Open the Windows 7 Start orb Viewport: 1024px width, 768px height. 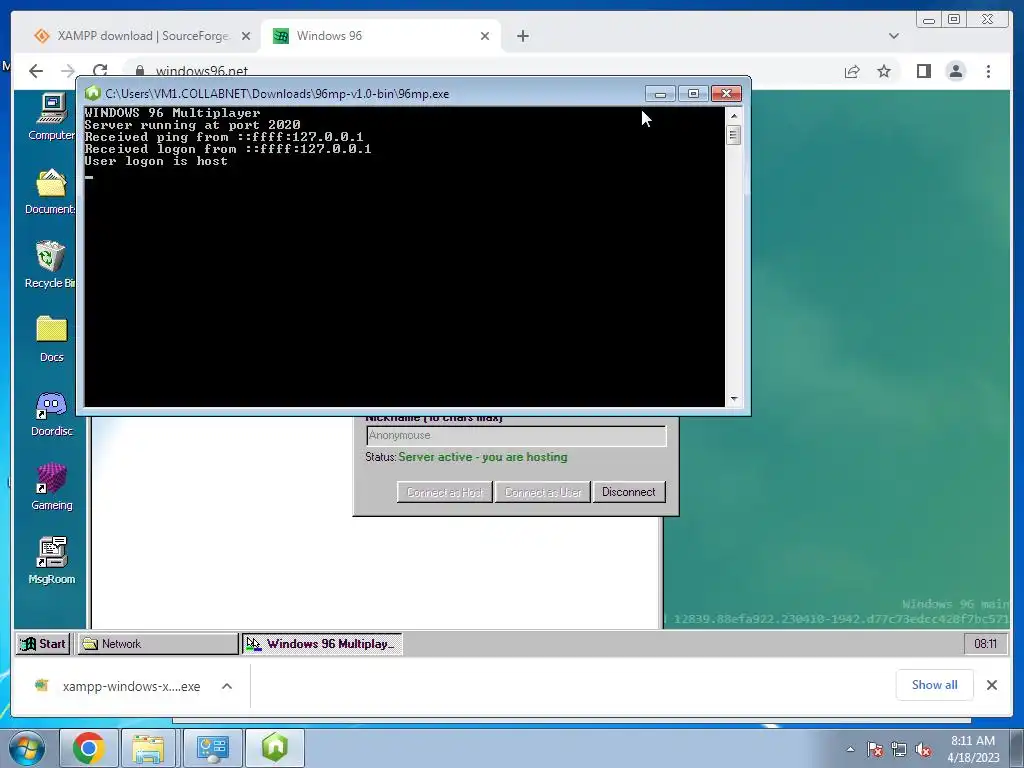[27, 748]
